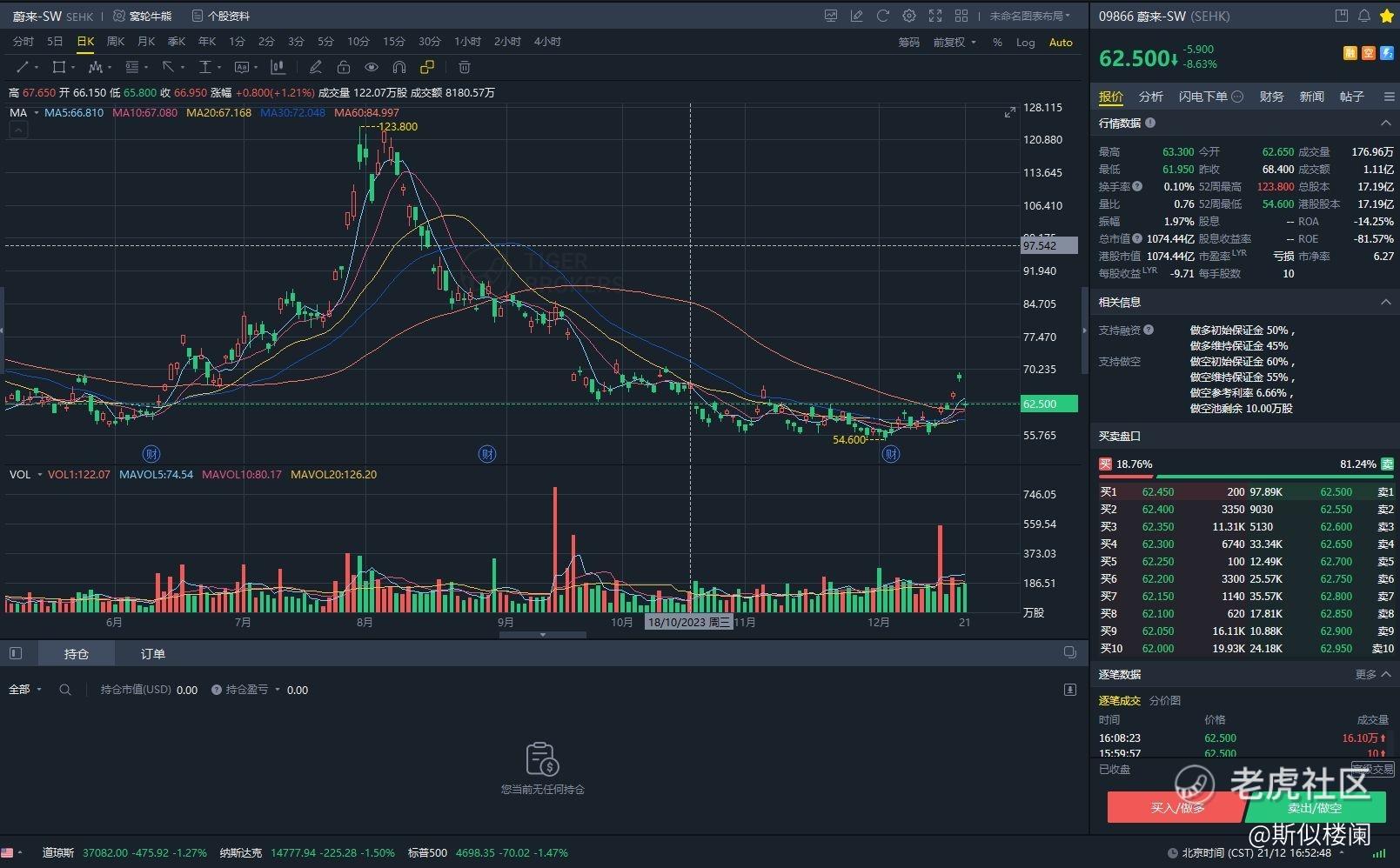The image size is (1400, 868).
Task: Click the blue lightning badge
Action: [x=1387, y=53]
